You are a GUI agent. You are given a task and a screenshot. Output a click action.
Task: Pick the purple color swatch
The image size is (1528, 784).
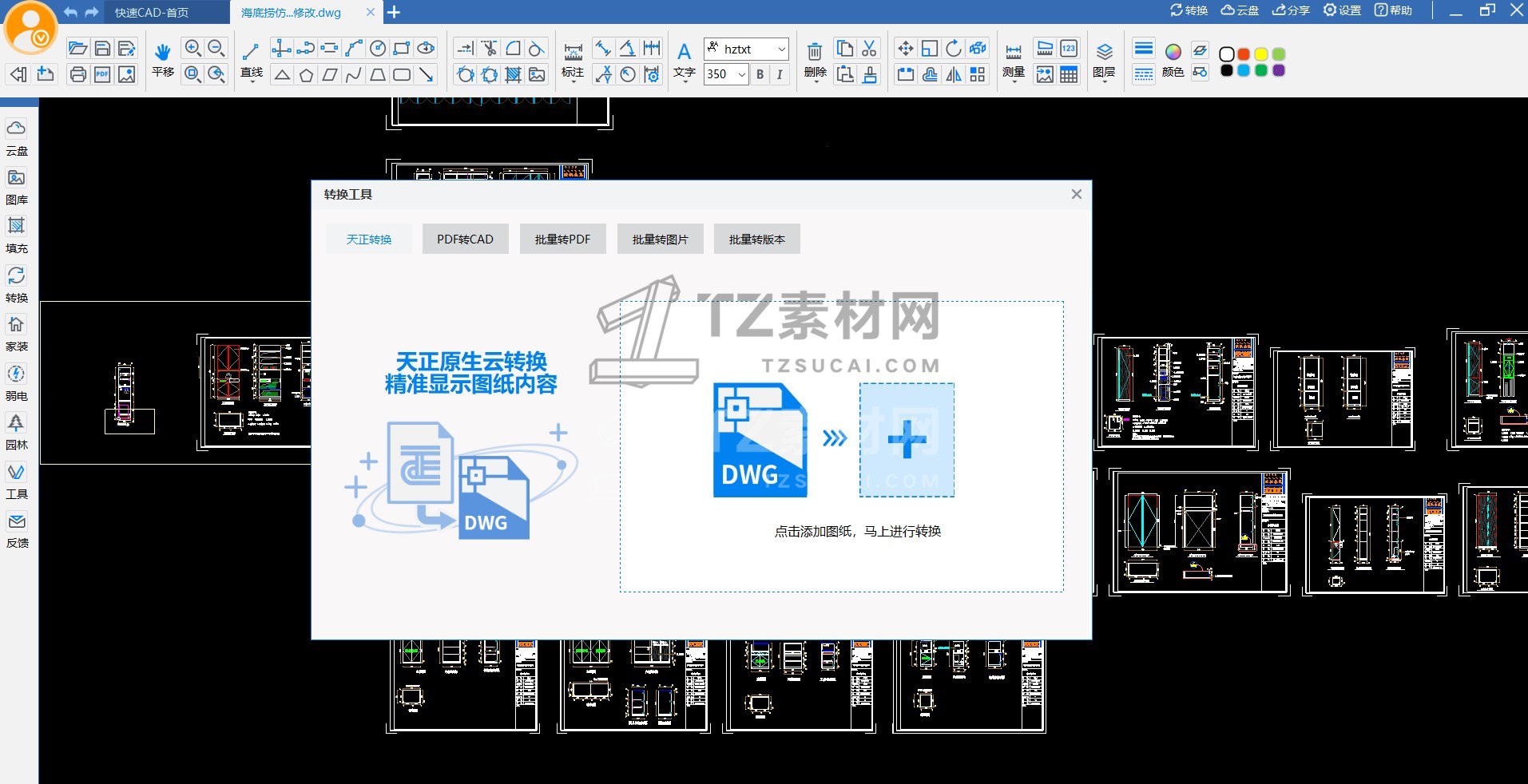1279,70
